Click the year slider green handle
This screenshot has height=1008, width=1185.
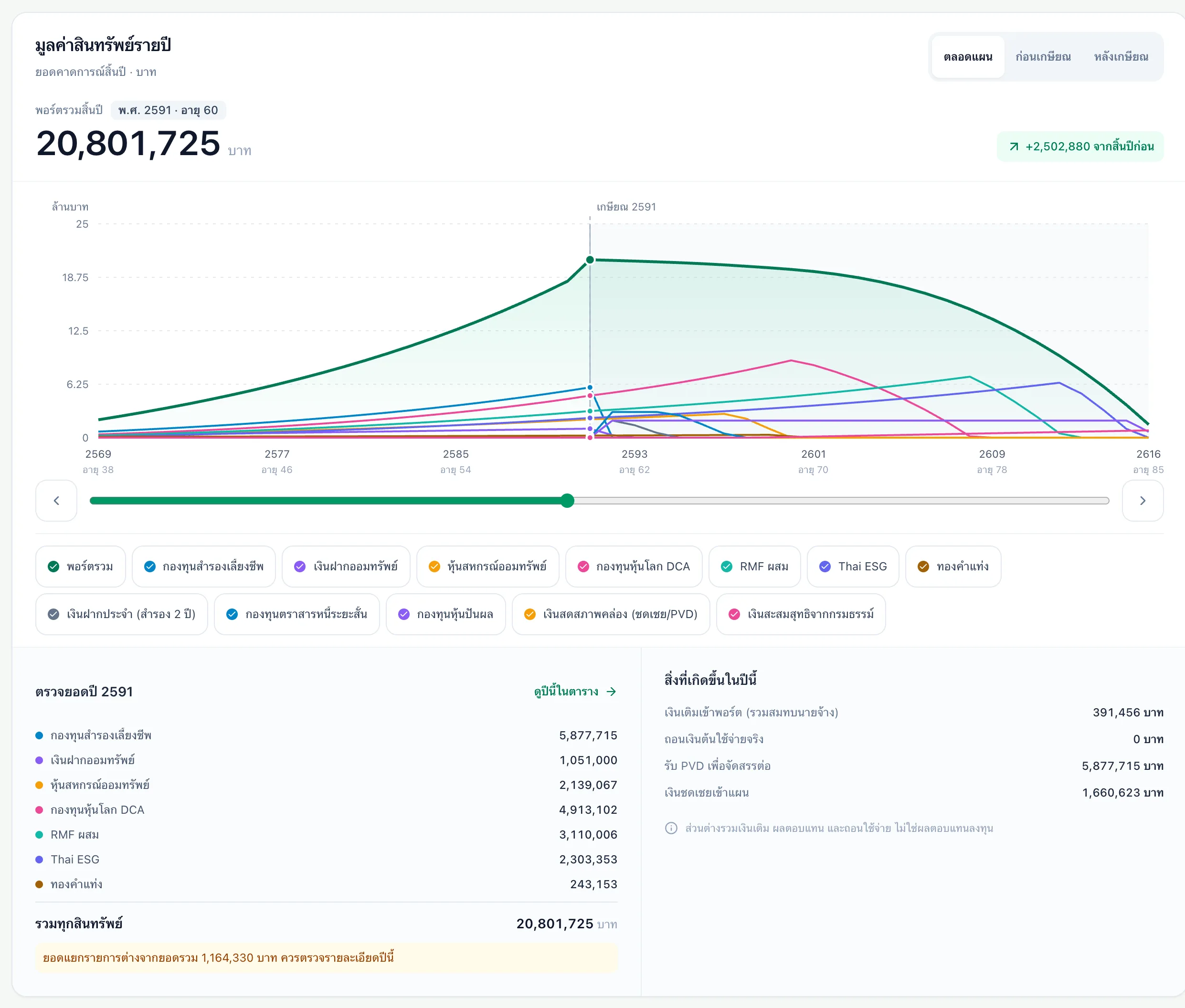tap(567, 501)
